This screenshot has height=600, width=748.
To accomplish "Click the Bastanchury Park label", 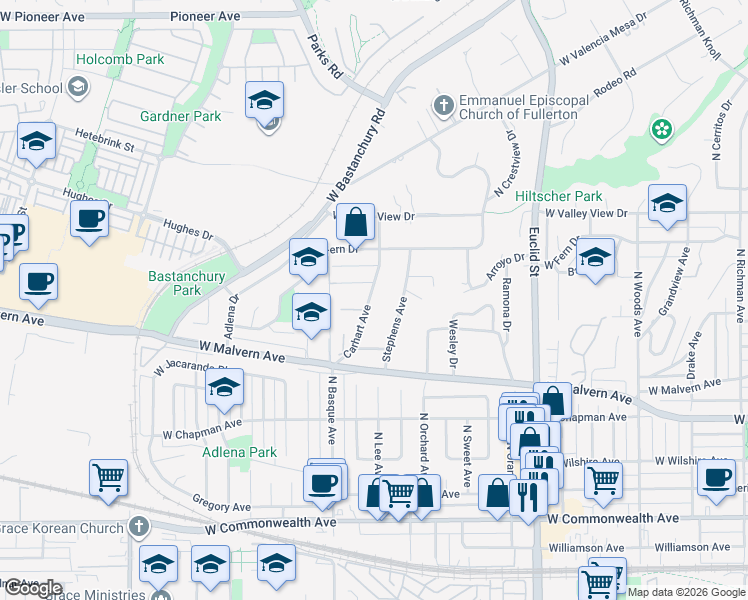I will 187,283.
